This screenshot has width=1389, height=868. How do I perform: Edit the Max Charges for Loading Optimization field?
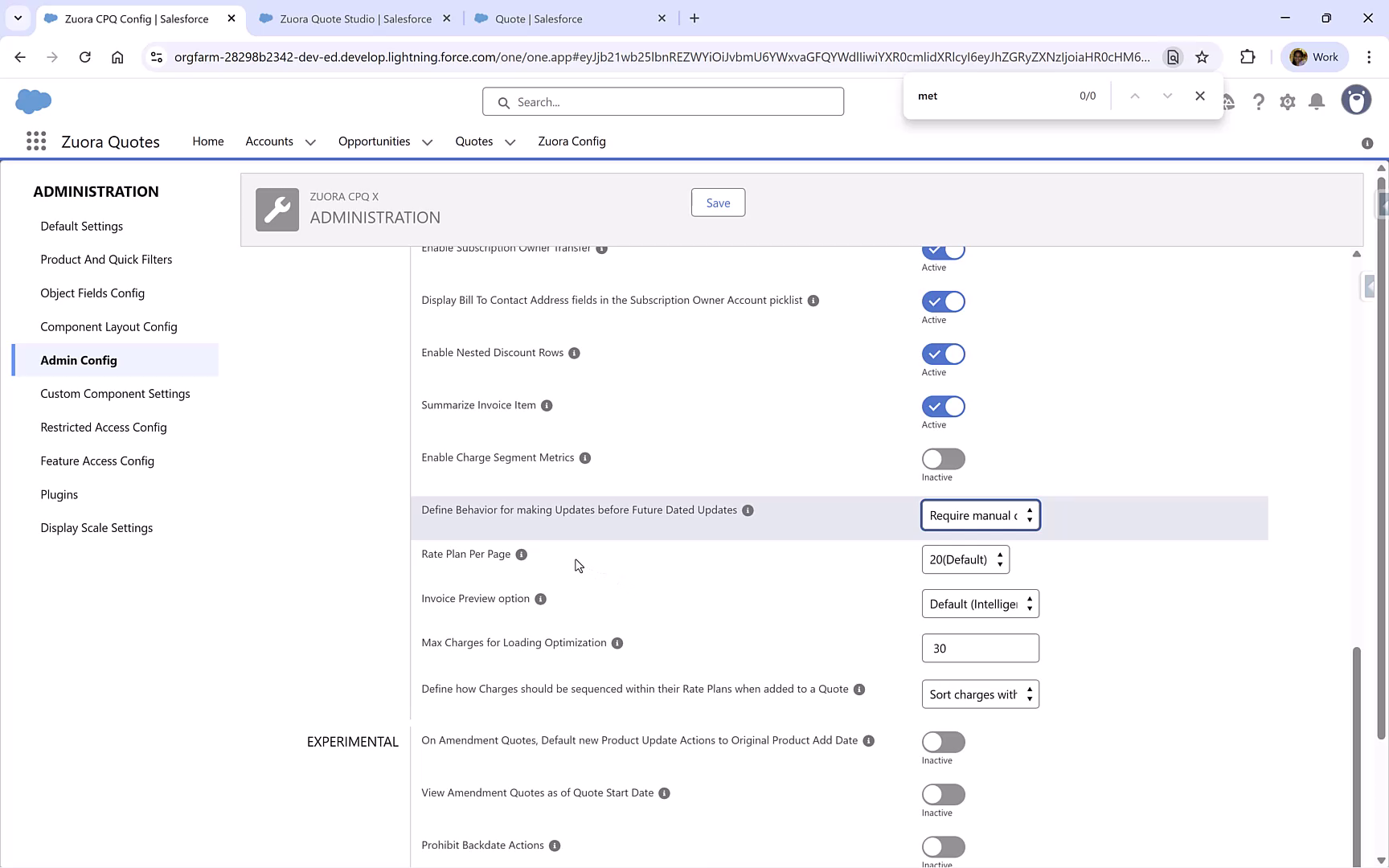click(x=980, y=648)
